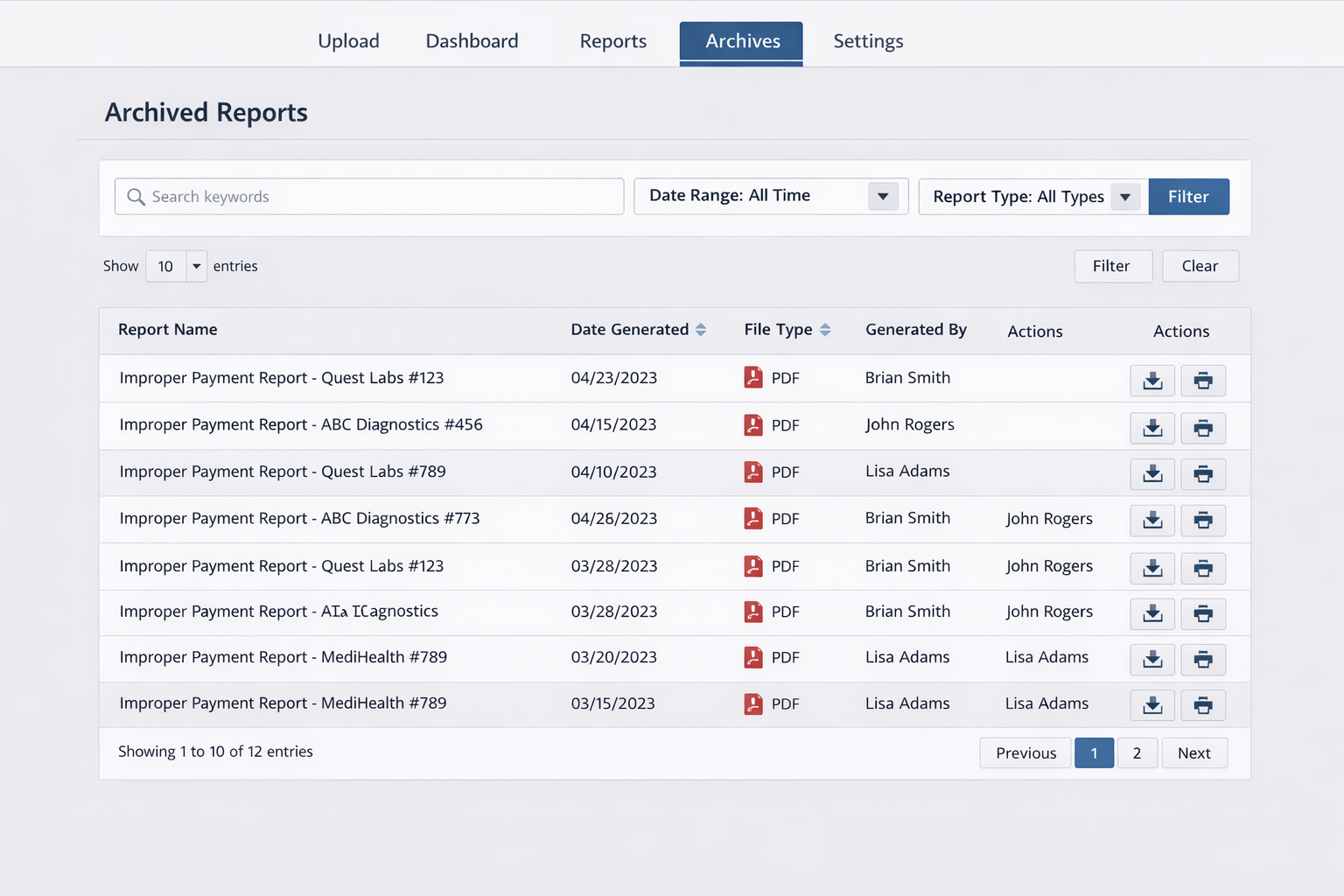Image resolution: width=1344 pixels, height=896 pixels.
Task: Focus the Search keywords field
Action: (369, 197)
